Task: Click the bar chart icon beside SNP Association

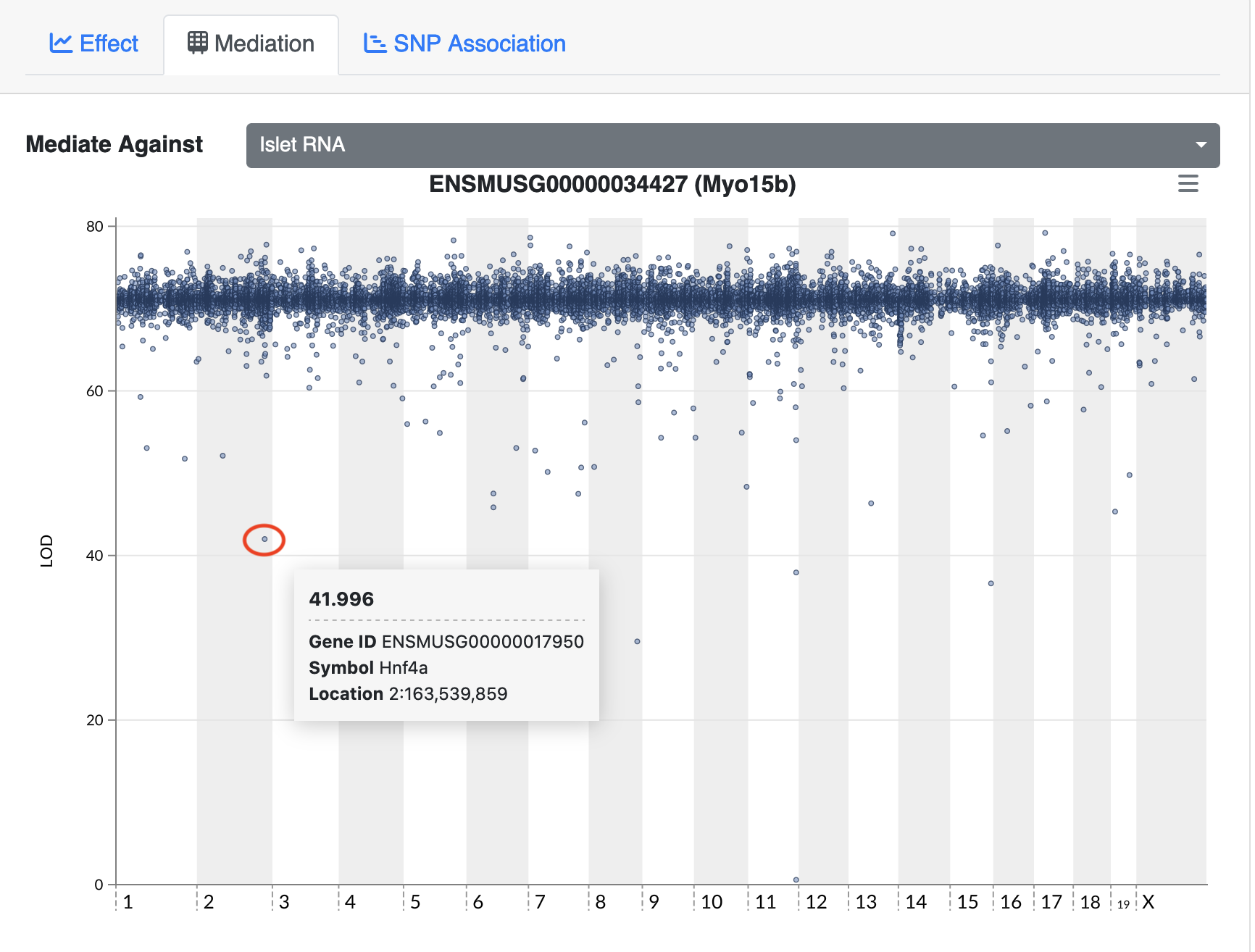Action: [374, 43]
